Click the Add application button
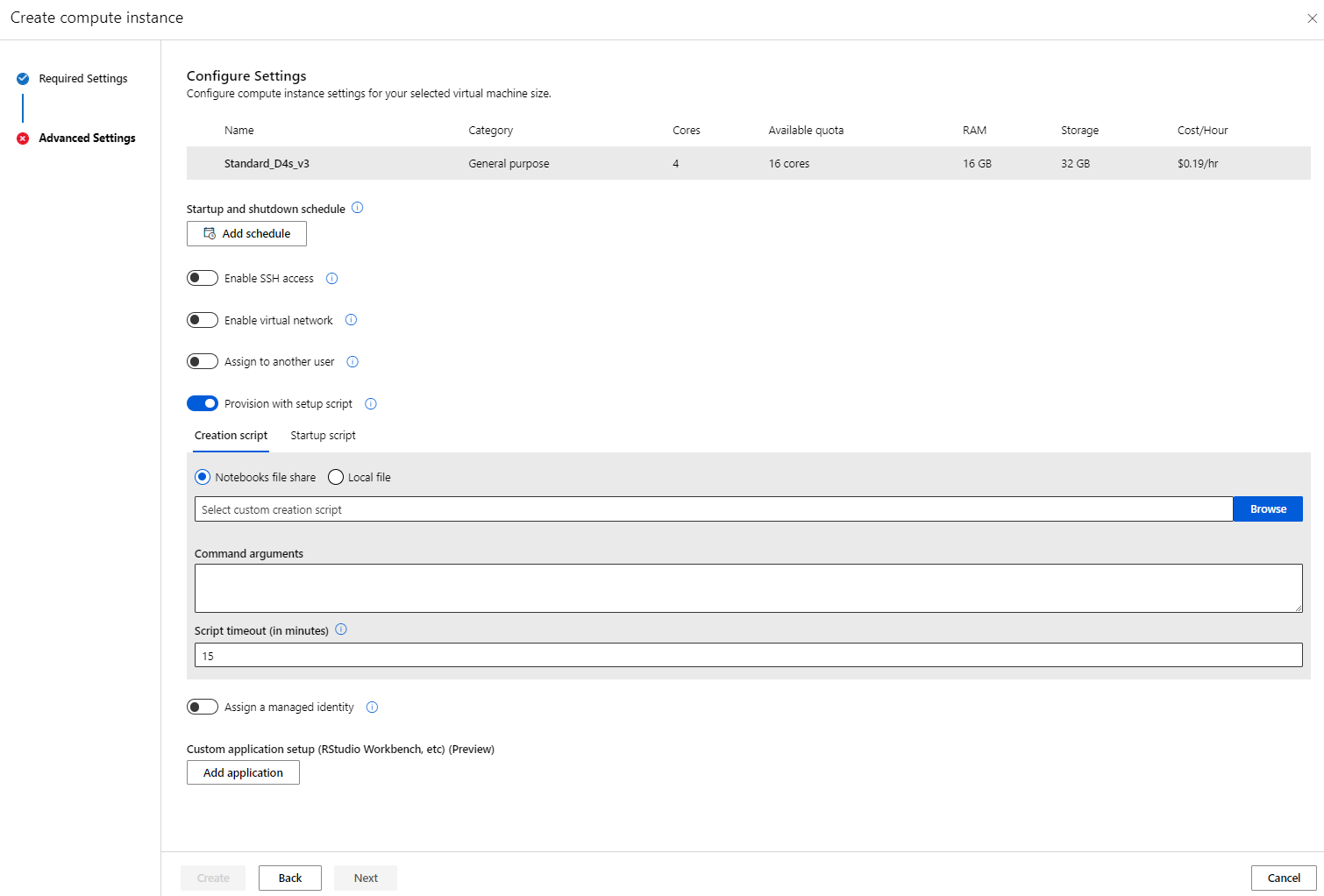Image resolution: width=1324 pixels, height=896 pixels. pos(243,772)
